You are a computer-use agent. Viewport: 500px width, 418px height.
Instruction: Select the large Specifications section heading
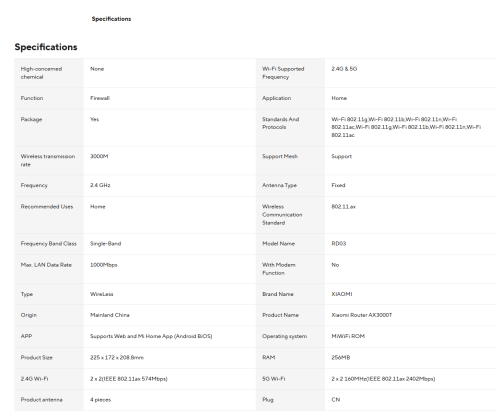[46, 47]
